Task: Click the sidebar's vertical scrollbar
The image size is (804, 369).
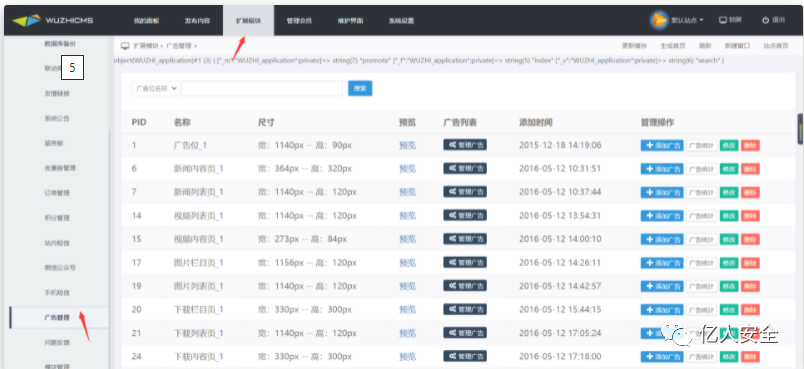Action: 109,249
